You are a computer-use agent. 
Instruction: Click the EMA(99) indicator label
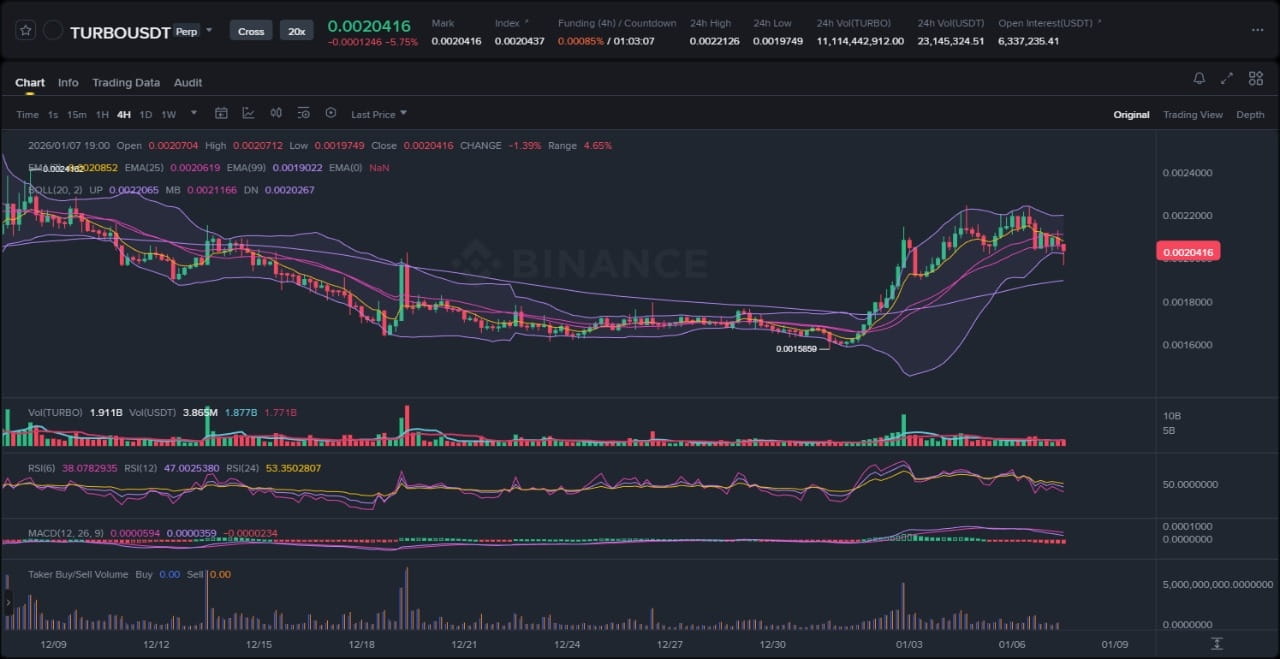click(246, 168)
